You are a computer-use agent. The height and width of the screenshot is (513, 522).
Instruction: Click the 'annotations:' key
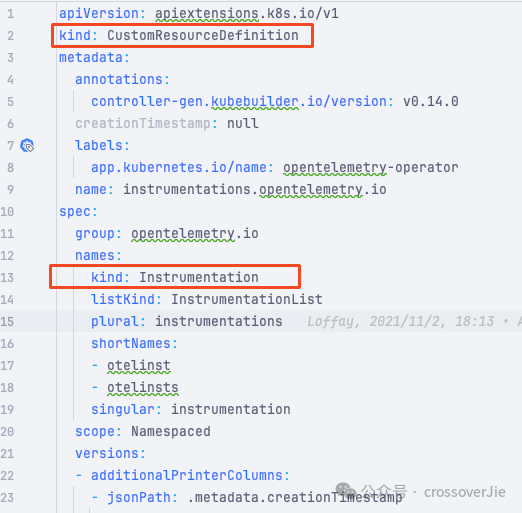point(122,79)
